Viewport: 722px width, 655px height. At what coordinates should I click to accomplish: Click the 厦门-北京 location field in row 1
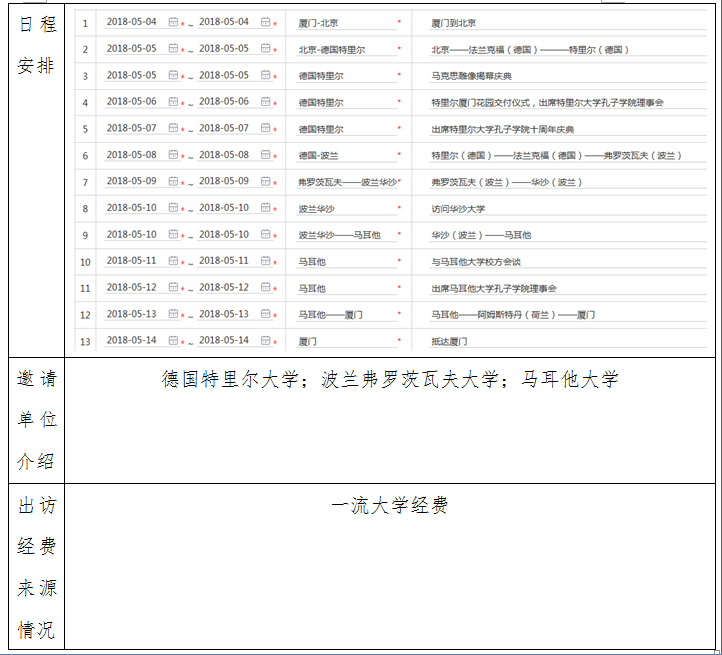coord(345,22)
